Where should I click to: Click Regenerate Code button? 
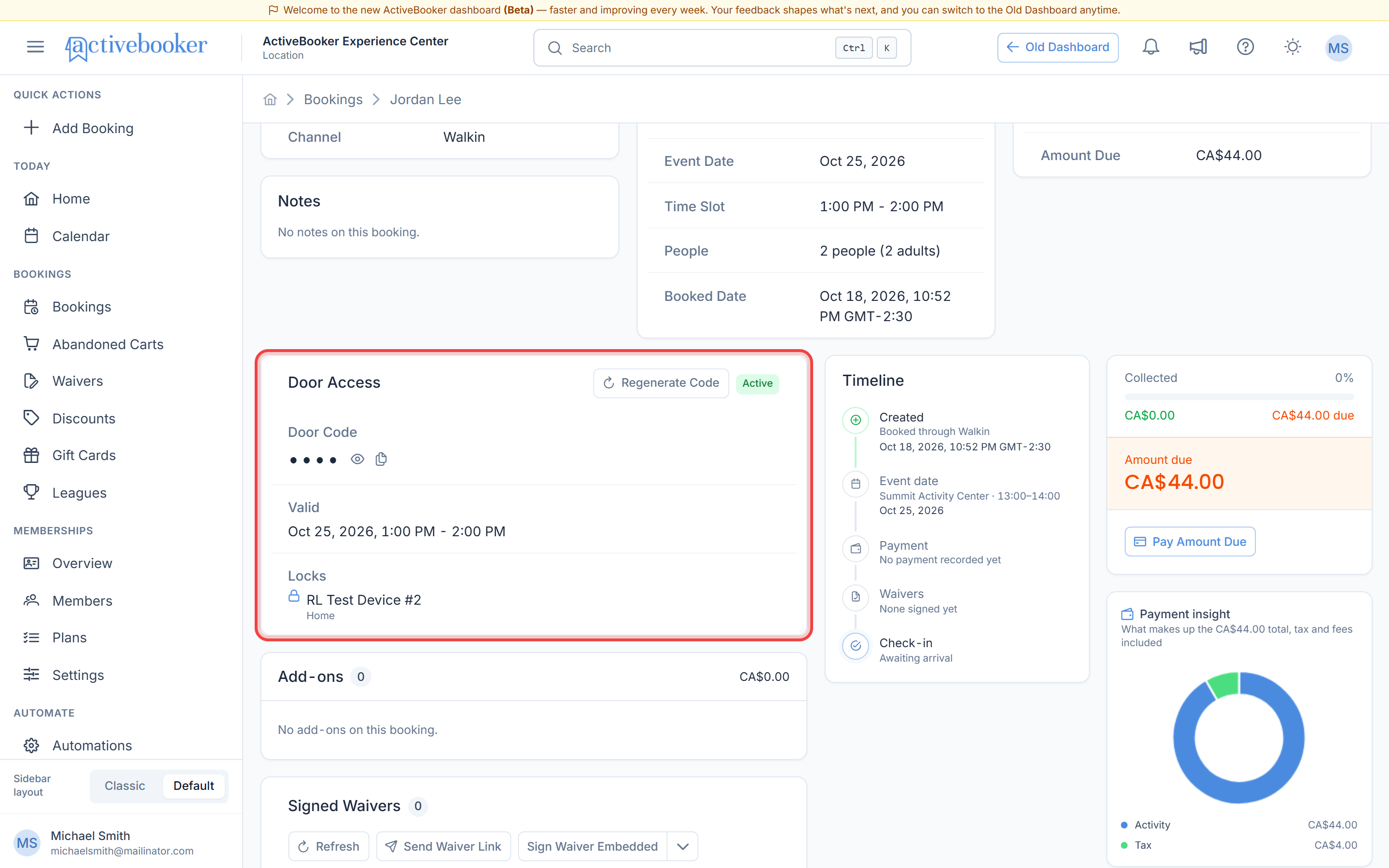point(661,383)
